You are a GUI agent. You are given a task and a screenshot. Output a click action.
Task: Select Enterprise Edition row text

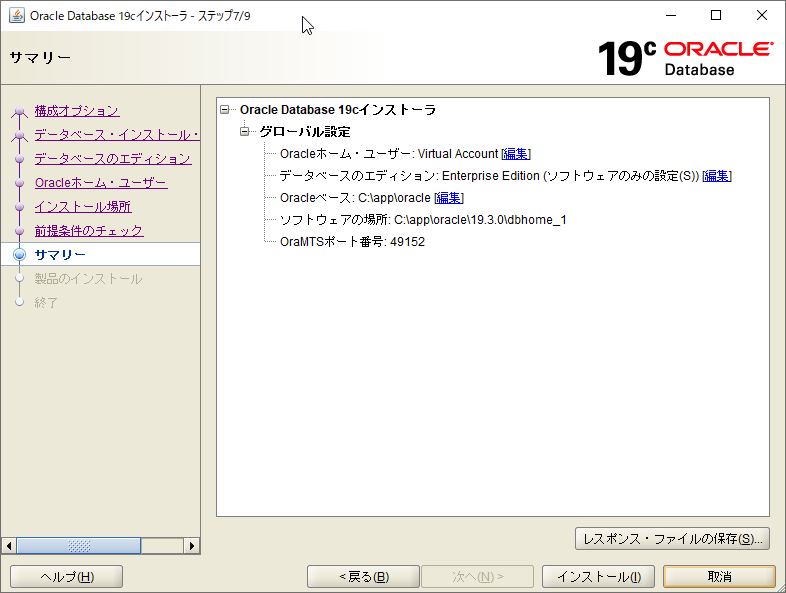tap(489, 176)
